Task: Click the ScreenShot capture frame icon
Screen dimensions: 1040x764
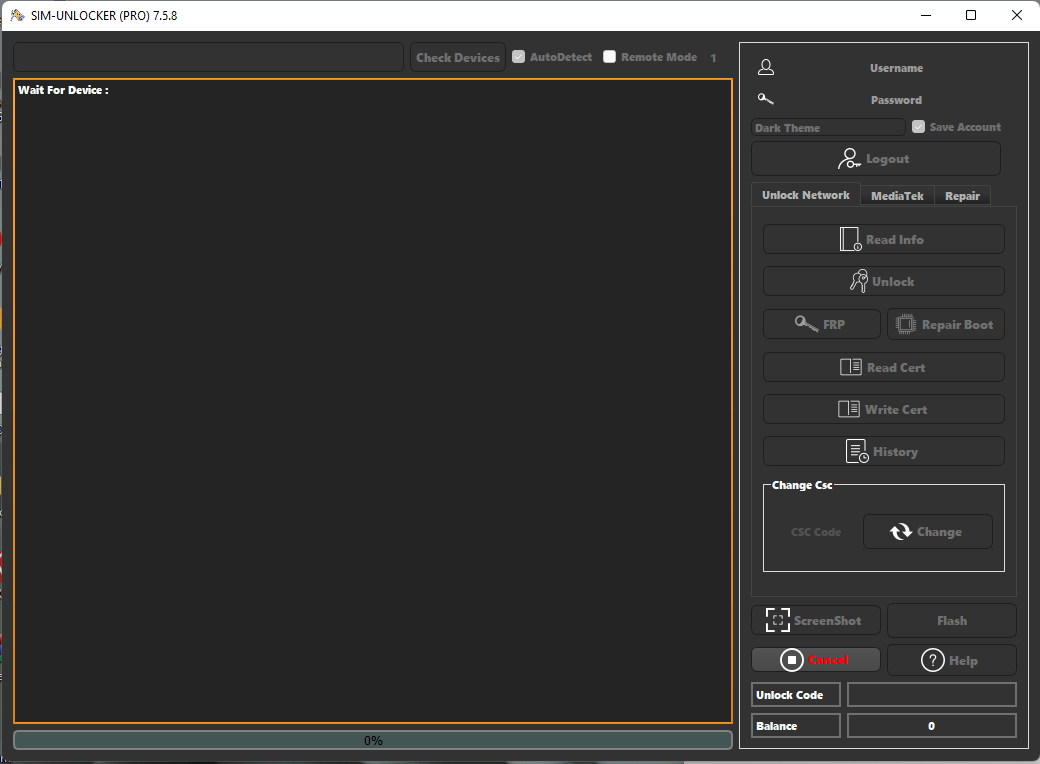Action: [x=777, y=620]
